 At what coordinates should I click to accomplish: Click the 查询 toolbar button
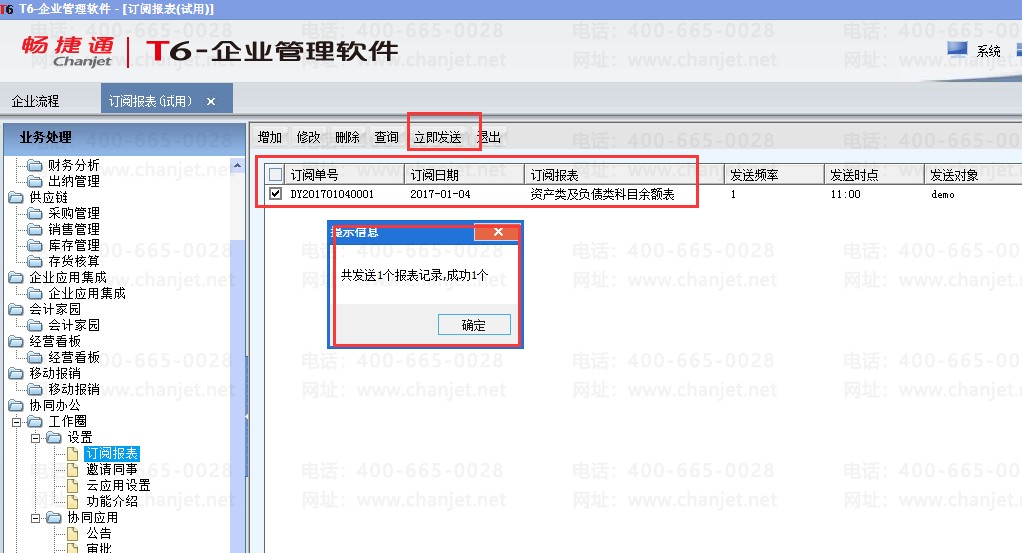pos(387,137)
